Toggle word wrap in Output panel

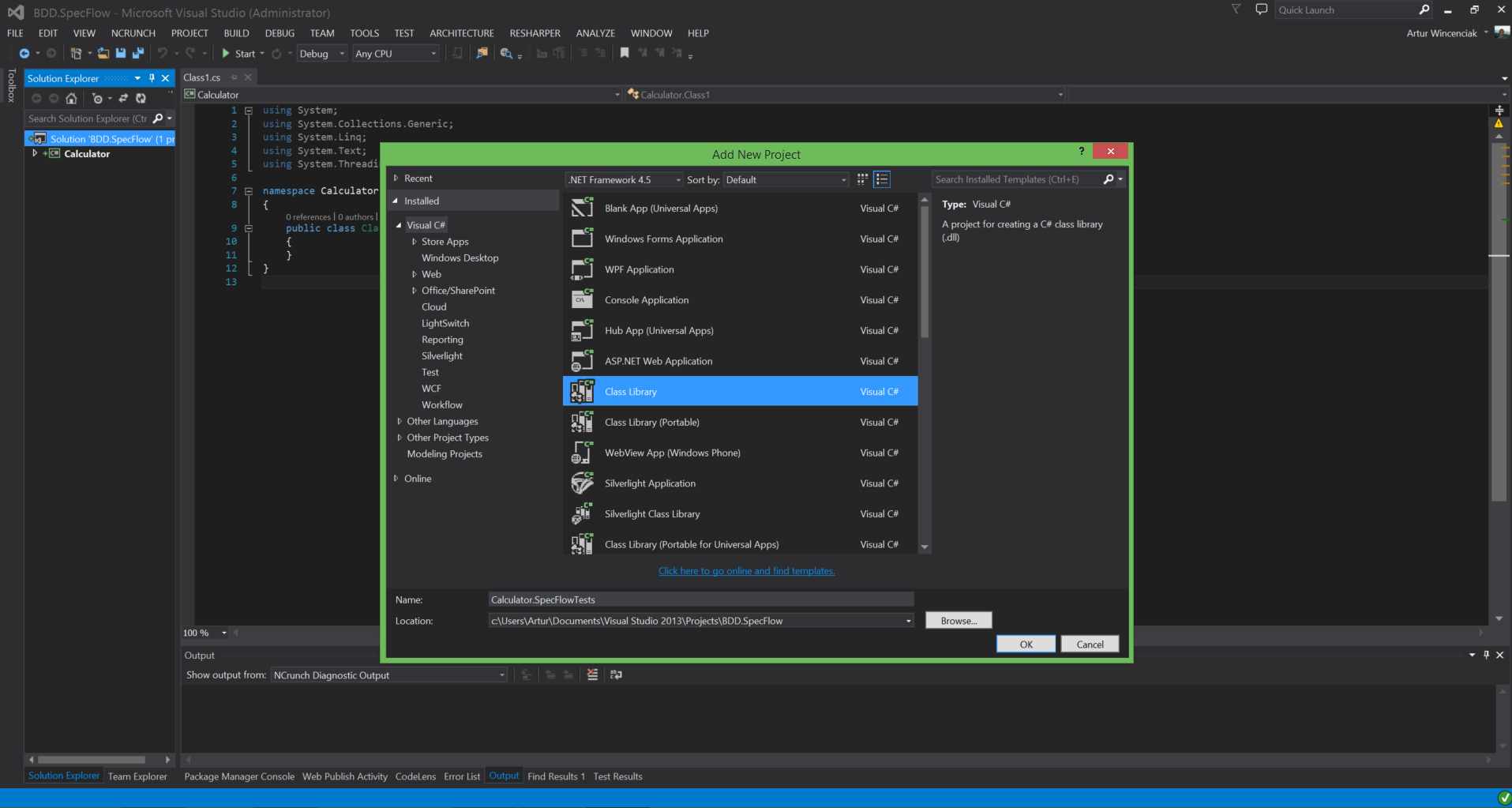click(616, 675)
